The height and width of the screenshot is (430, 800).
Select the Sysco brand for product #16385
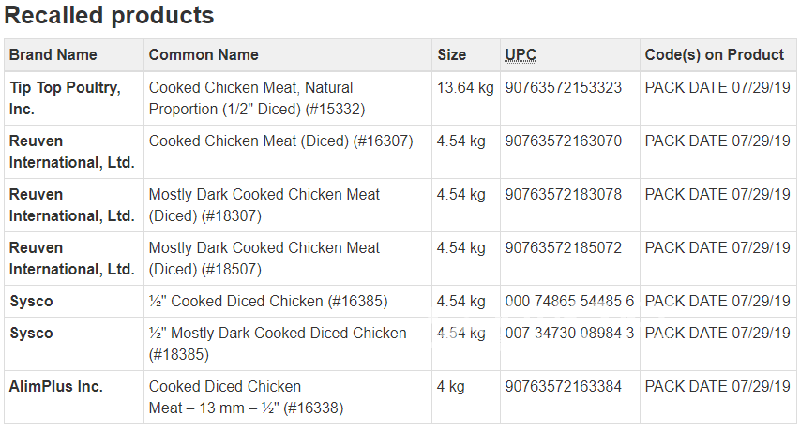coord(31,301)
